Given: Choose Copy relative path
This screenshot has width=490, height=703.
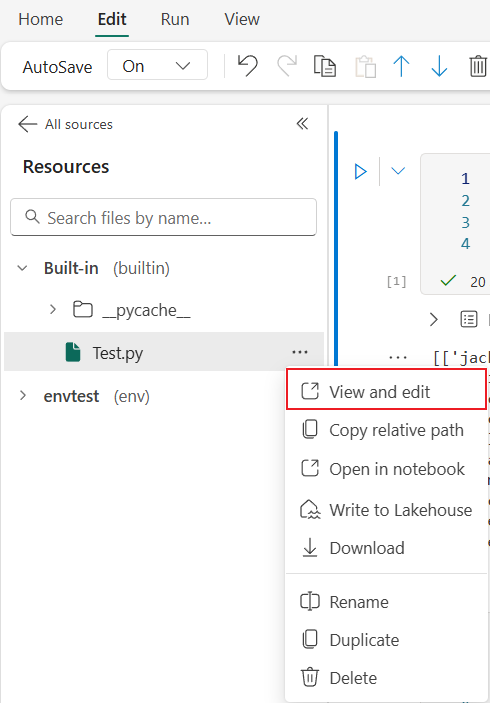Looking at the screenshot, I should click(386, 430).
